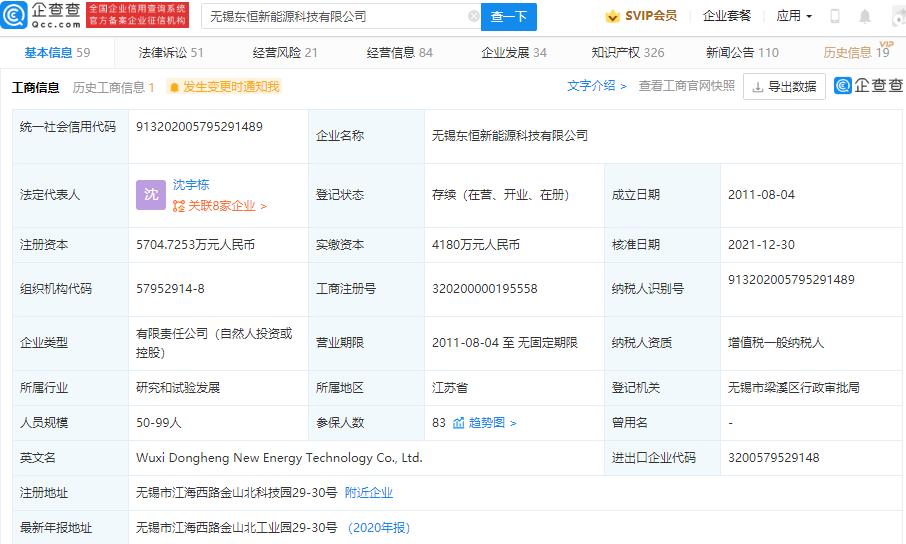Viewport: 906px width, 544px height.
Task: Switch to 基本信息 tab
Action: coord(57,53)
